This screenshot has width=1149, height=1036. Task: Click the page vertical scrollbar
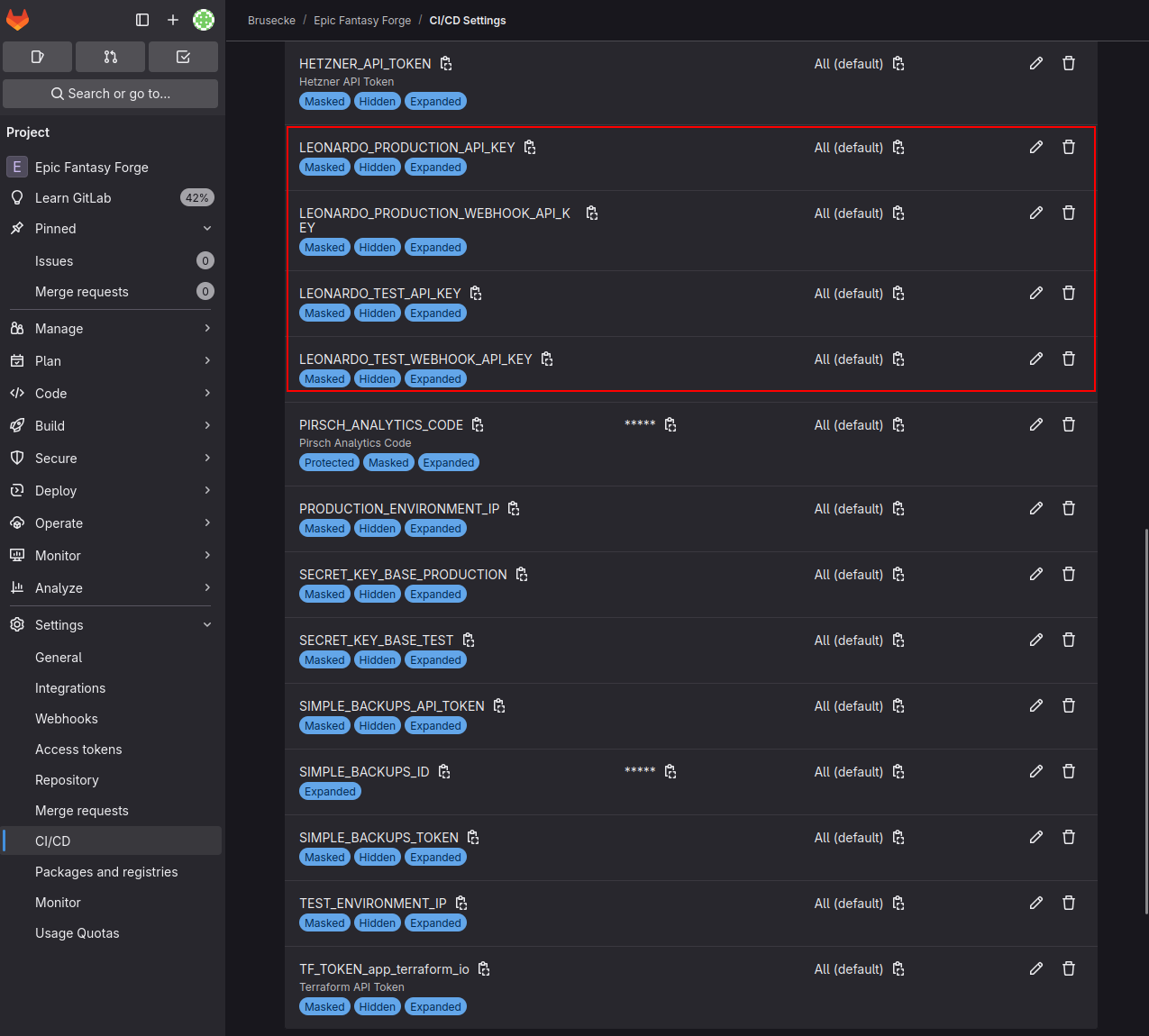click(x=1145, y=721)
